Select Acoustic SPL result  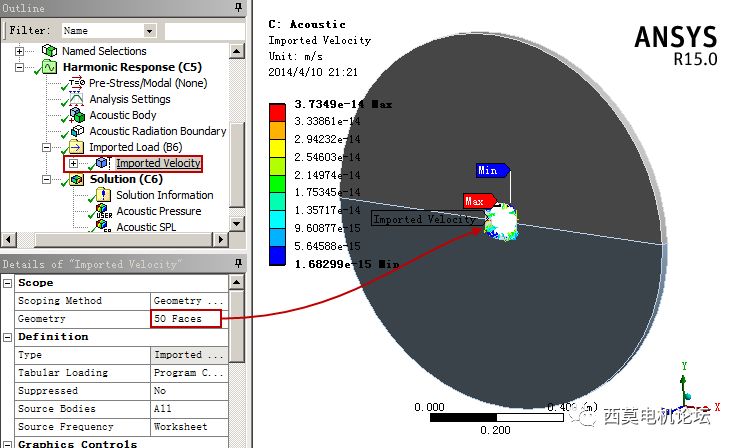pos(146,227)
